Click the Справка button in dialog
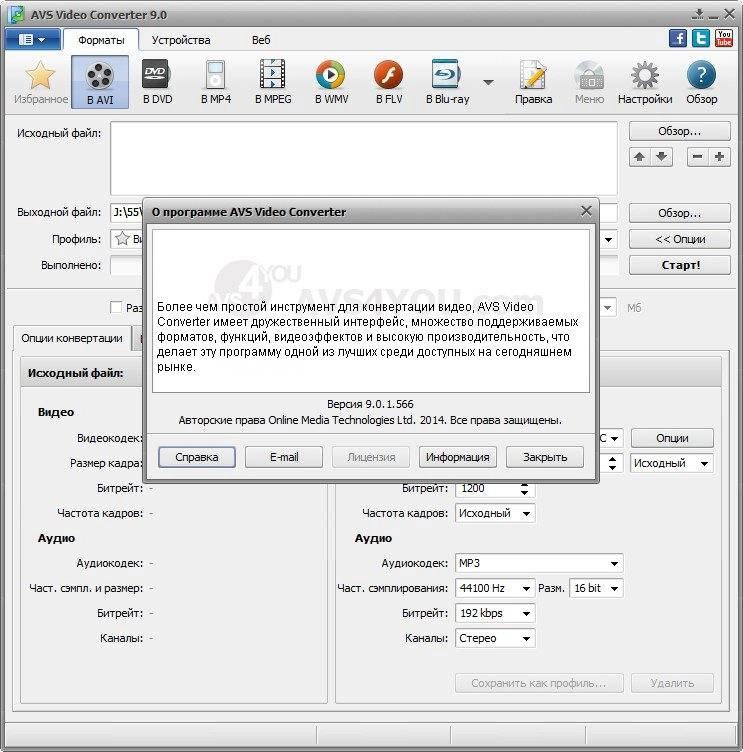Viewport: 743px width, 752px height. click(197, 457)
